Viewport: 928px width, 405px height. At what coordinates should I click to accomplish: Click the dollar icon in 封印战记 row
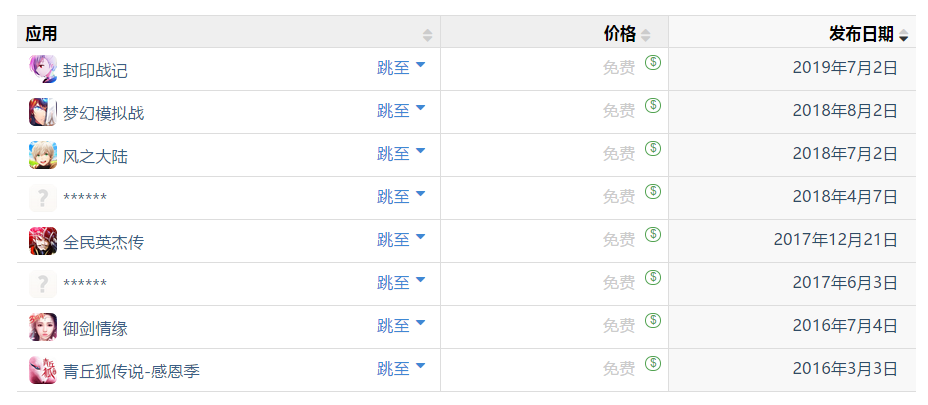tap(653, 62)
